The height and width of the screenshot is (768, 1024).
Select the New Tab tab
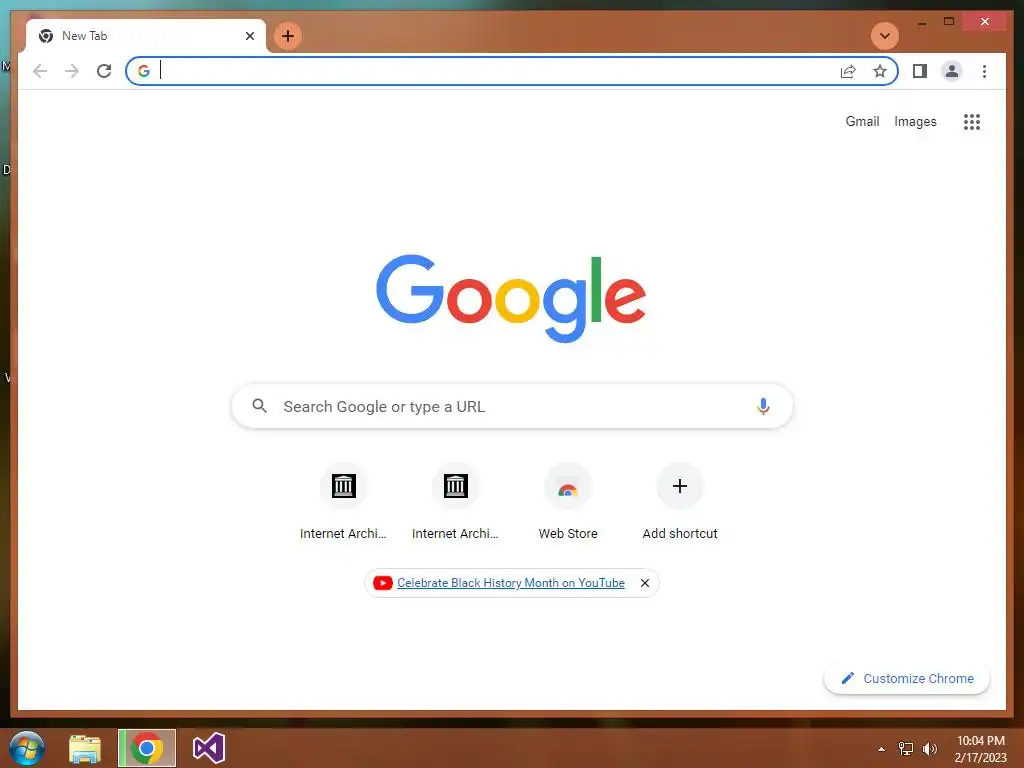[146, 36]
